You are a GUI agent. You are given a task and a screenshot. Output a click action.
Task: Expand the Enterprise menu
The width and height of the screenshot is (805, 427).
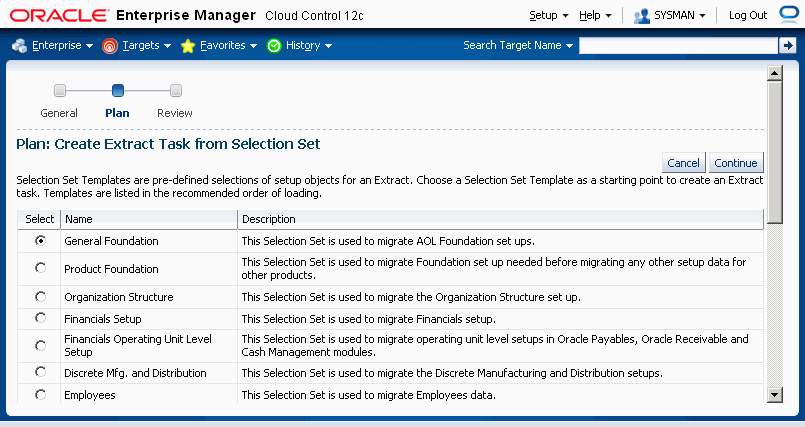pos(62,46)
